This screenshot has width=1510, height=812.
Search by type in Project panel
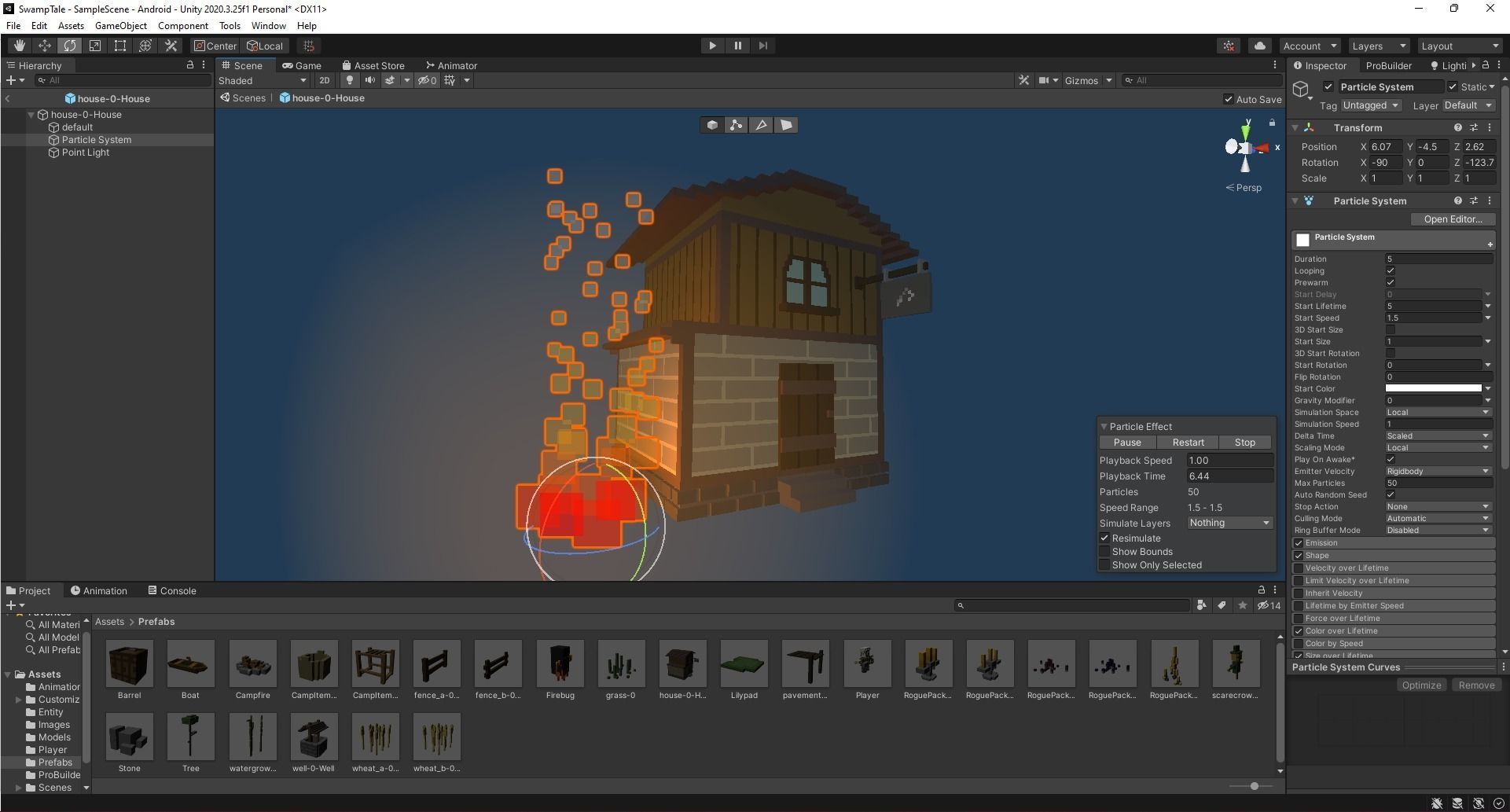[x=1201, y=605]
